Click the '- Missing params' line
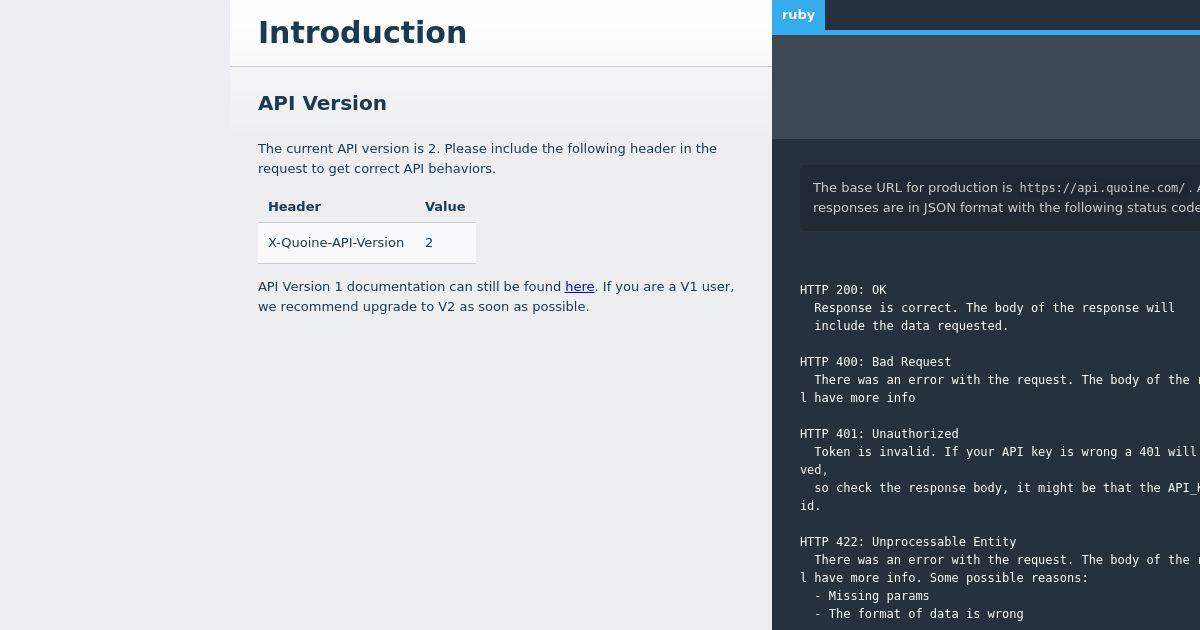 (x=872, y=596)
